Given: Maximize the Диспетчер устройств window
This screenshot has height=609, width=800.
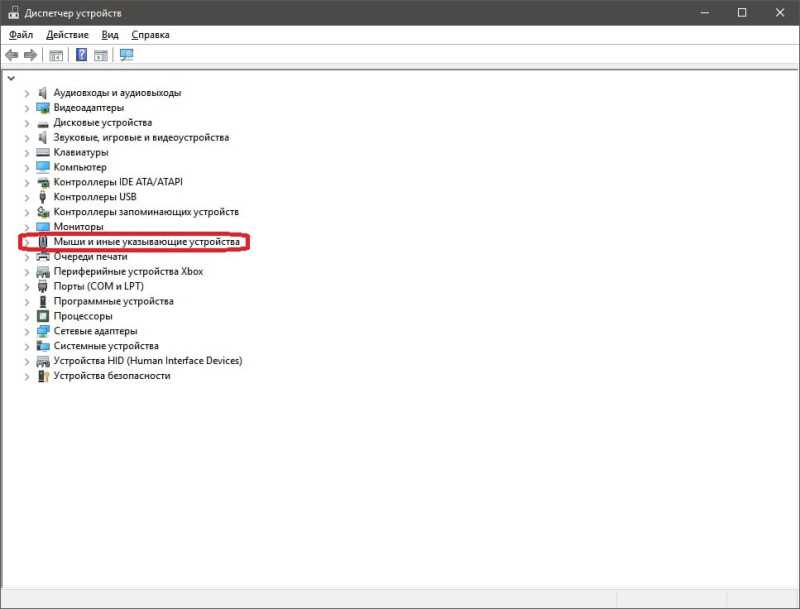Looking at the screenshot, I should pos(742,13).
